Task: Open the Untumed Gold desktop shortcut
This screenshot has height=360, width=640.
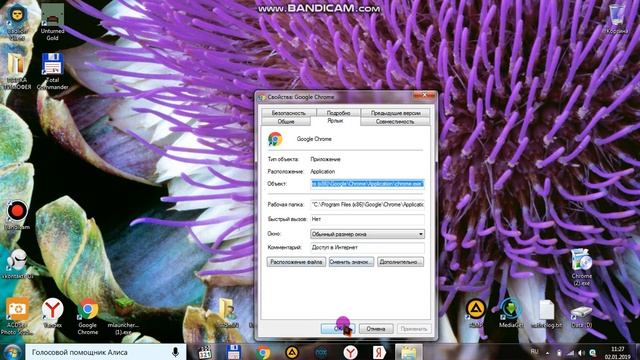Action: tap(52, 22)
